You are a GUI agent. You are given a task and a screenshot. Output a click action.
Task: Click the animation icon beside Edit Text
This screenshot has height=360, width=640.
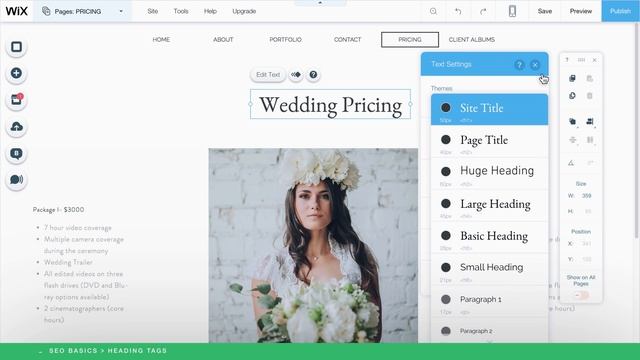pos(296,75)
